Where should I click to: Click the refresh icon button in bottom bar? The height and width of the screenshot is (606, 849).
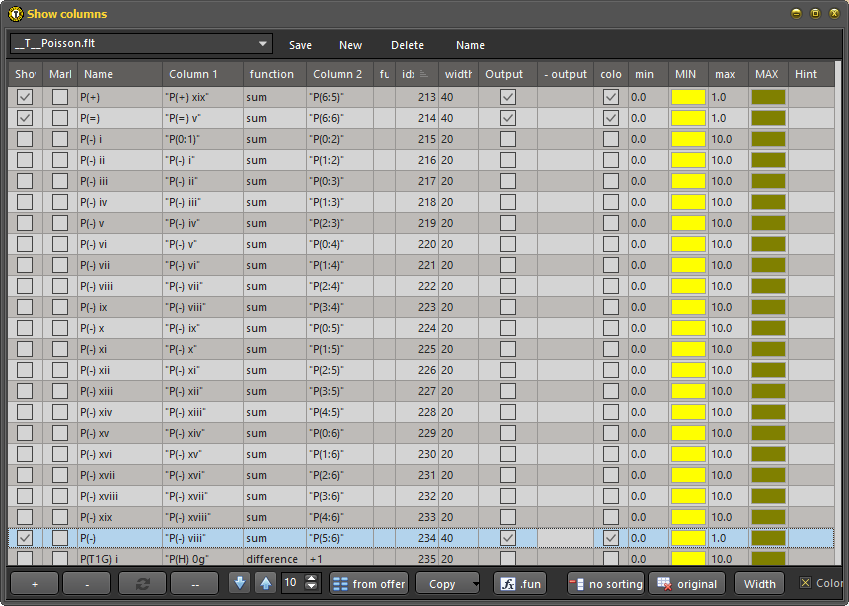tap(142, 584)
